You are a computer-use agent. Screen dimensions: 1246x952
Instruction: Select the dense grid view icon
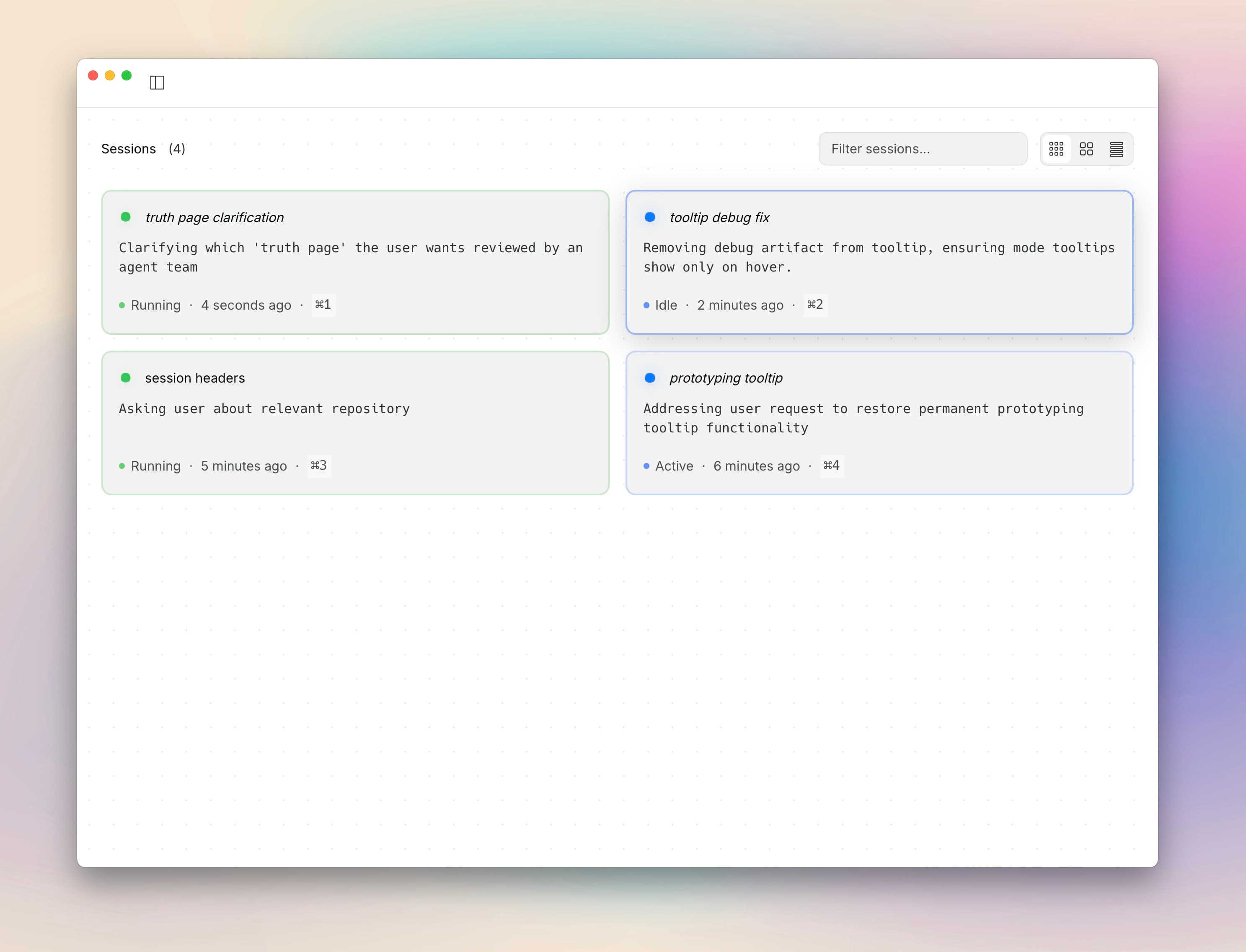point(1056,148)
